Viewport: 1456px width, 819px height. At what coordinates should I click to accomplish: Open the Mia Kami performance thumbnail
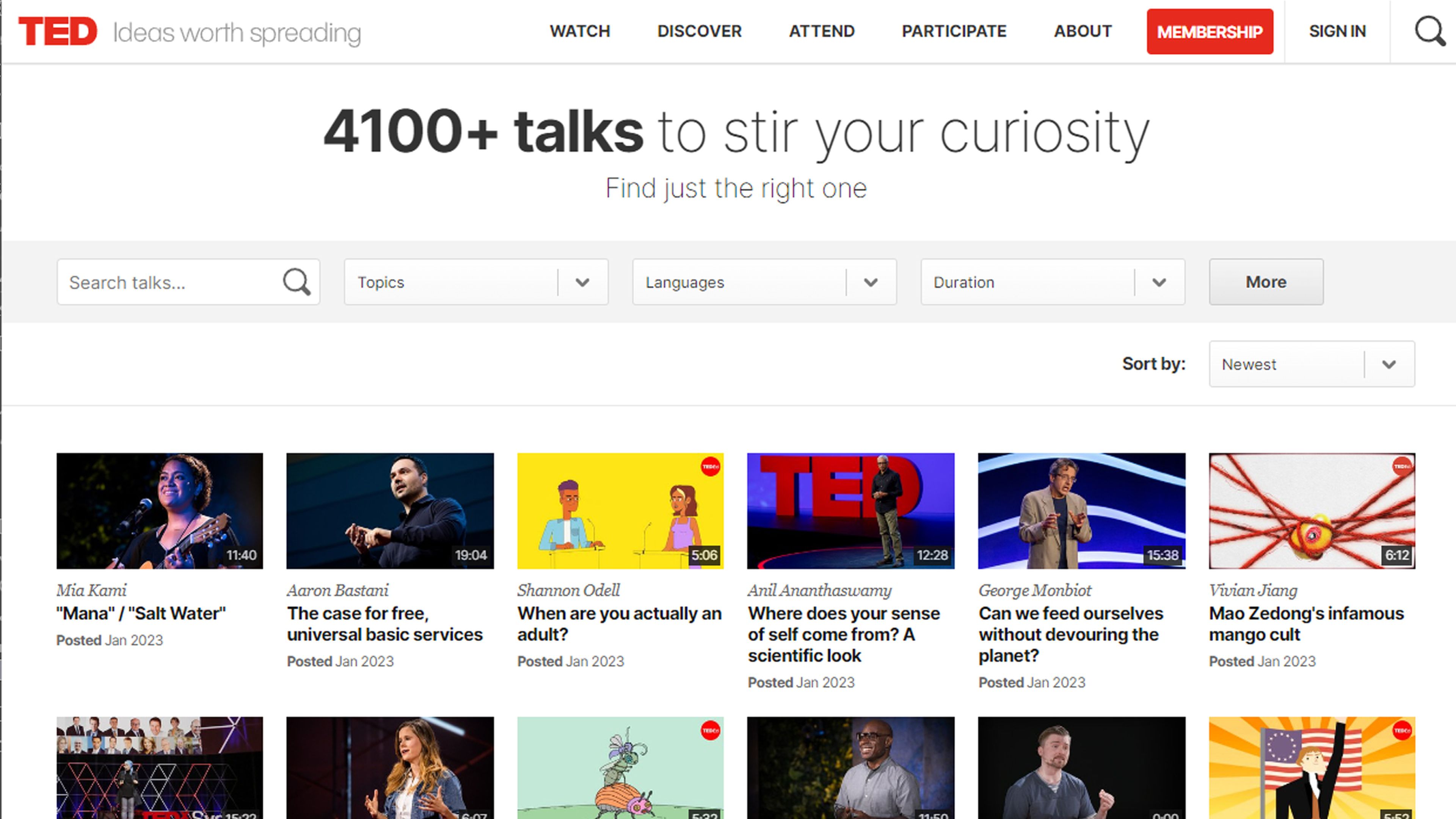[159, 510]
